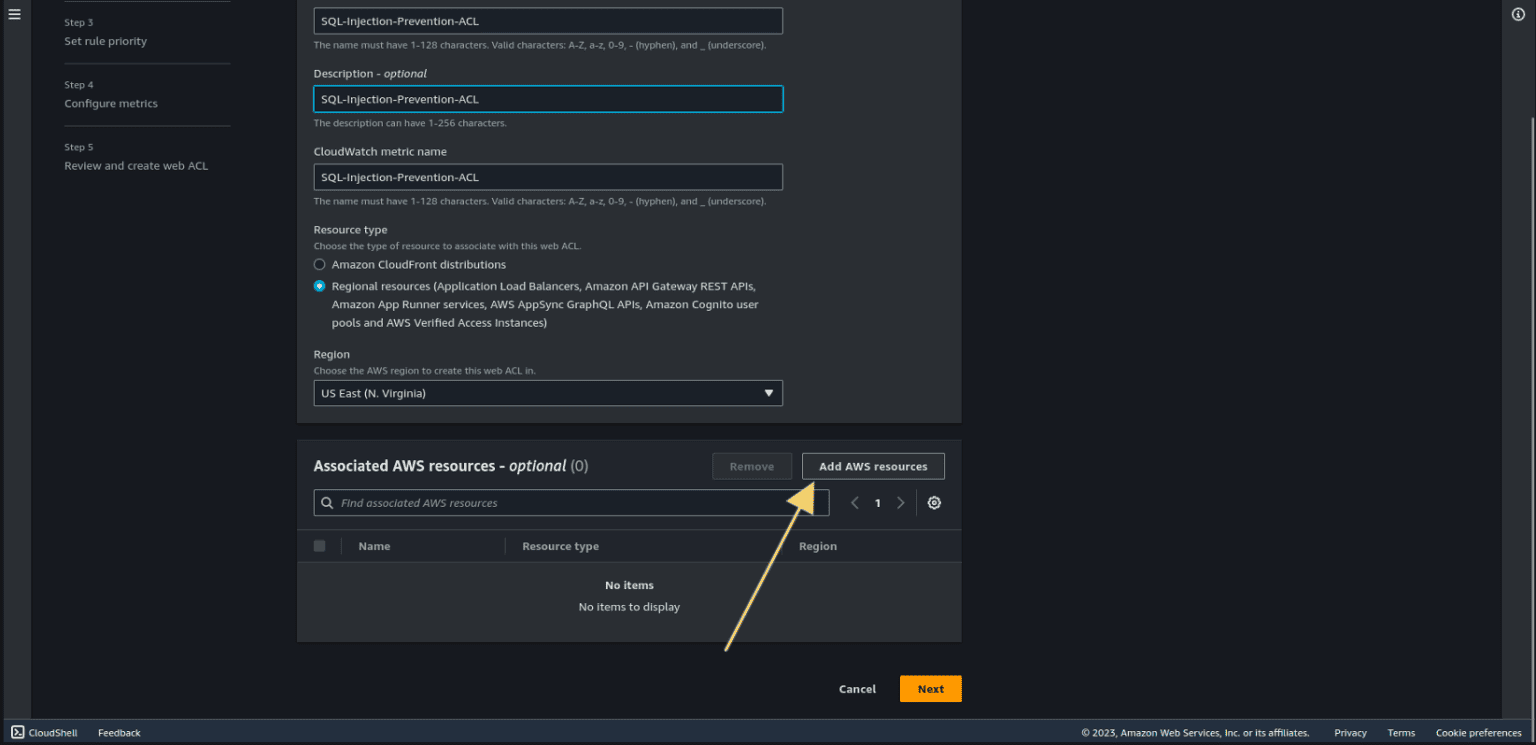Viewport: 1536px width, 745px height.
Task: Click the Description text field
Action: (548, 99)
